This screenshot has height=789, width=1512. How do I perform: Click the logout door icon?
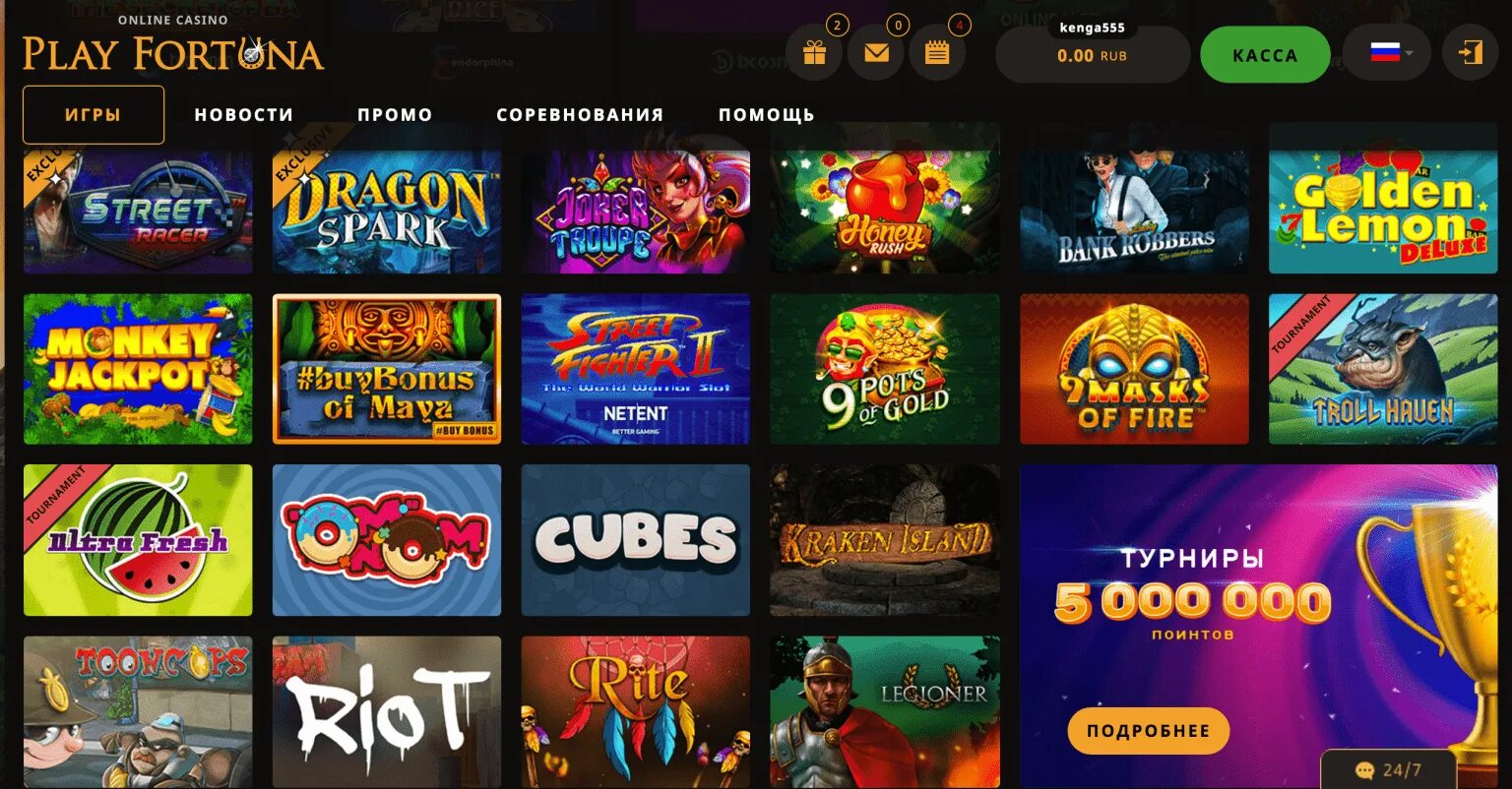pyautogui.click(x=1471, y=53)
